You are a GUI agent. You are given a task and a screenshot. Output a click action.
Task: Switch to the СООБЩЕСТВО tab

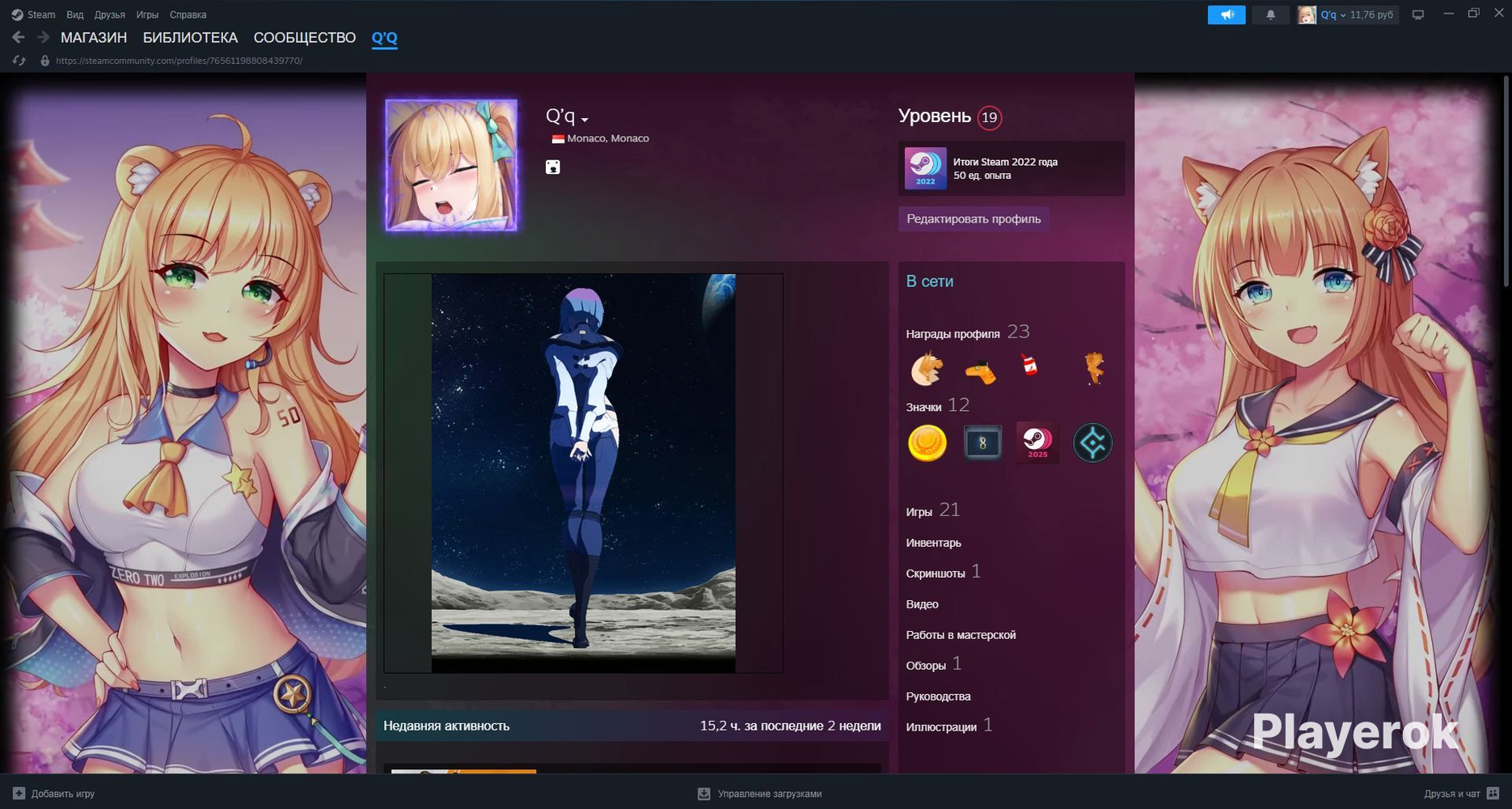click(305, 37)
